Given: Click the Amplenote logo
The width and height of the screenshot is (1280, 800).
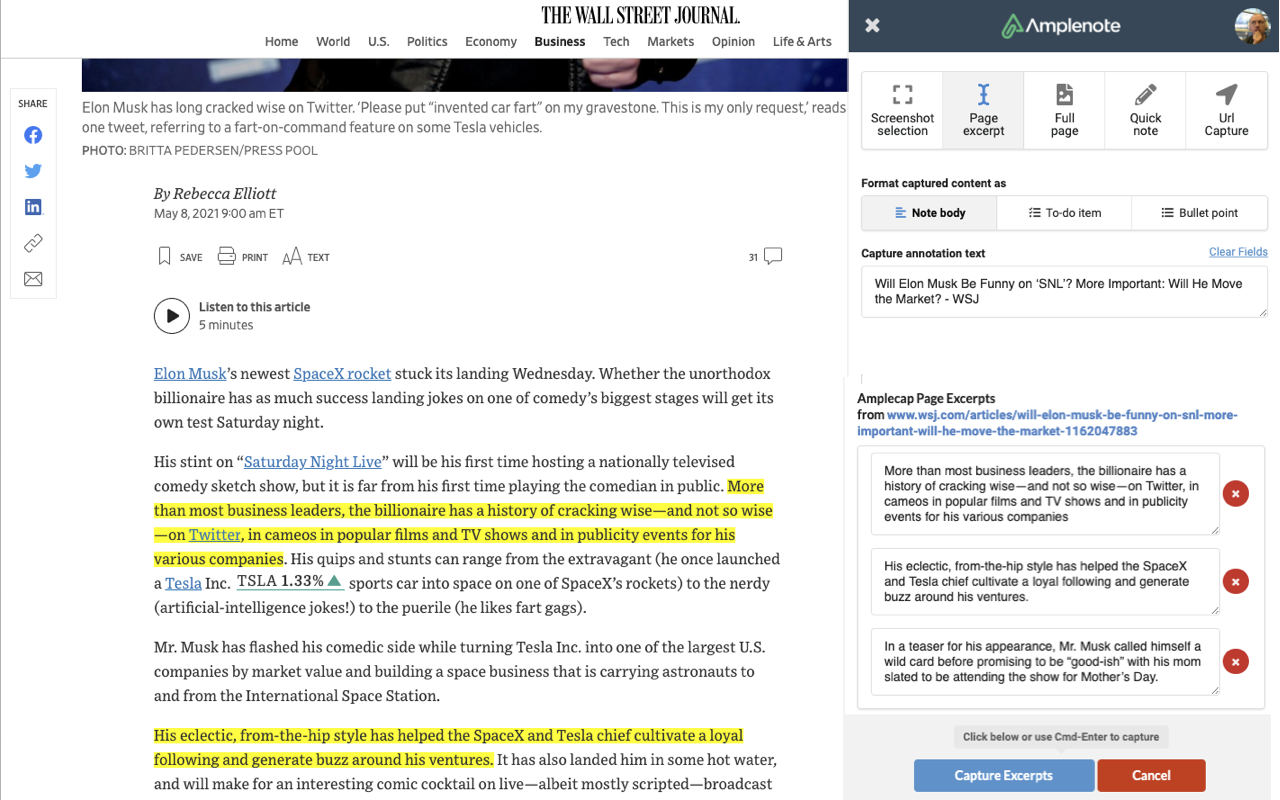Looking at the screenshot, I should click(x=1062, y=26).
